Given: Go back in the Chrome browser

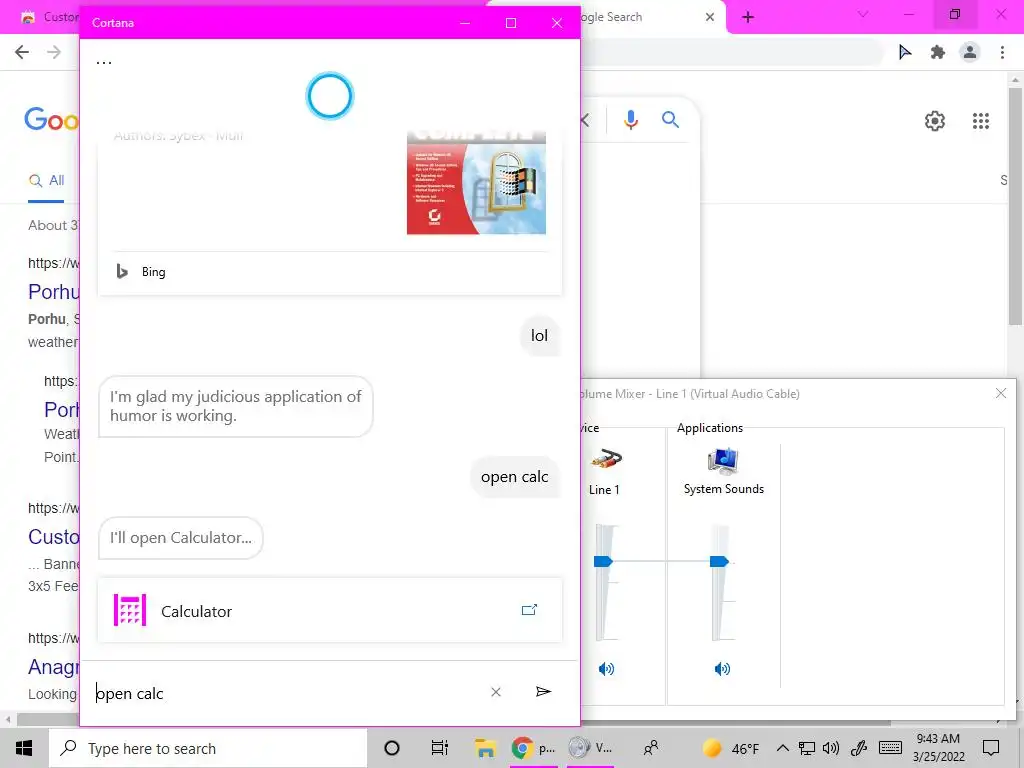Looking at the screenshot, I should [x=22, y=52].
